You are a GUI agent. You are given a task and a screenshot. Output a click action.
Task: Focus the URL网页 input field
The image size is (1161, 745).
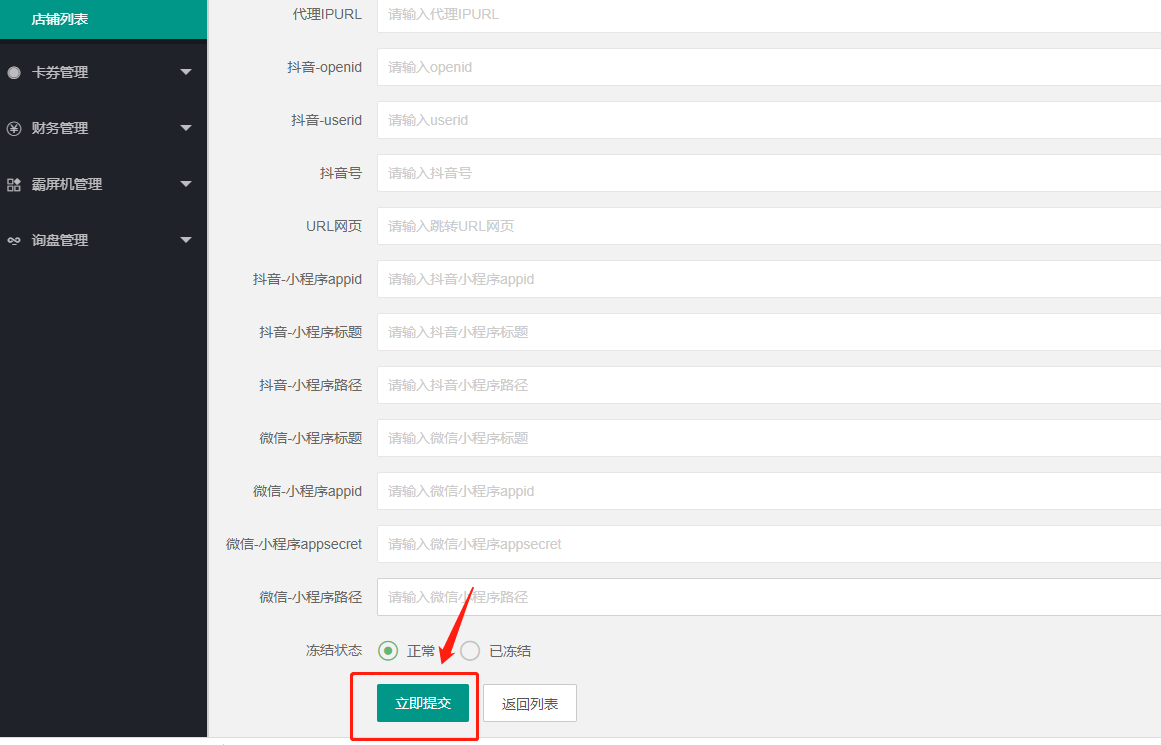tap(769, 226)
